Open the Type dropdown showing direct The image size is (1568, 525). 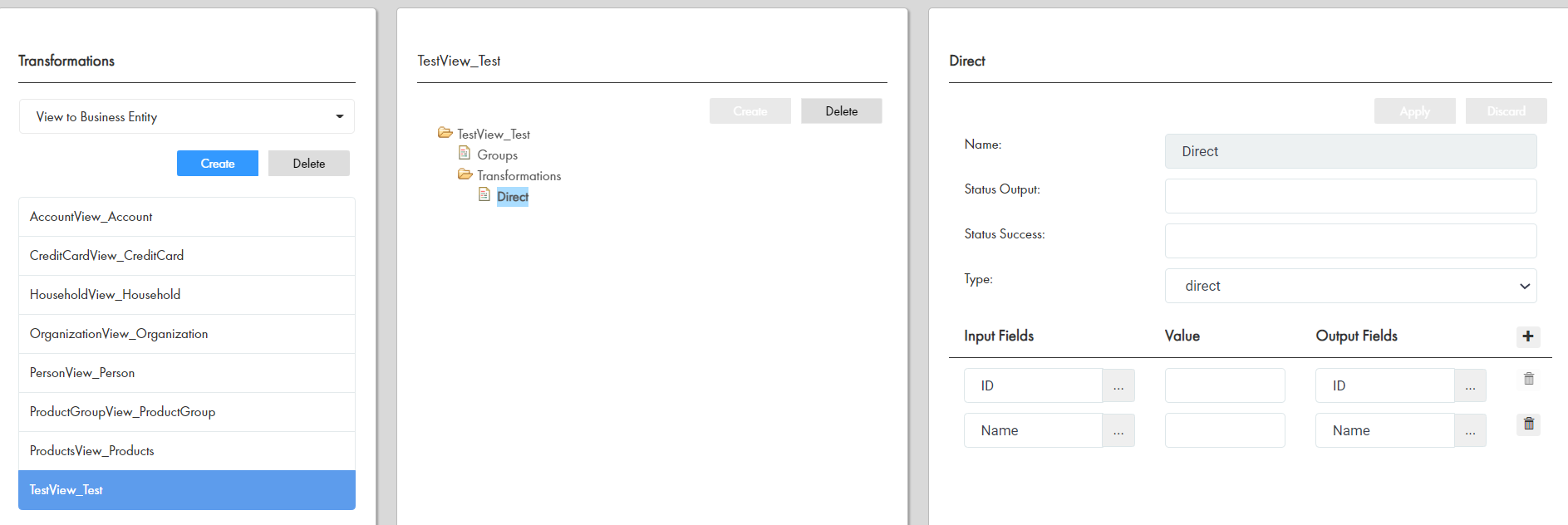click(1350, 286)
